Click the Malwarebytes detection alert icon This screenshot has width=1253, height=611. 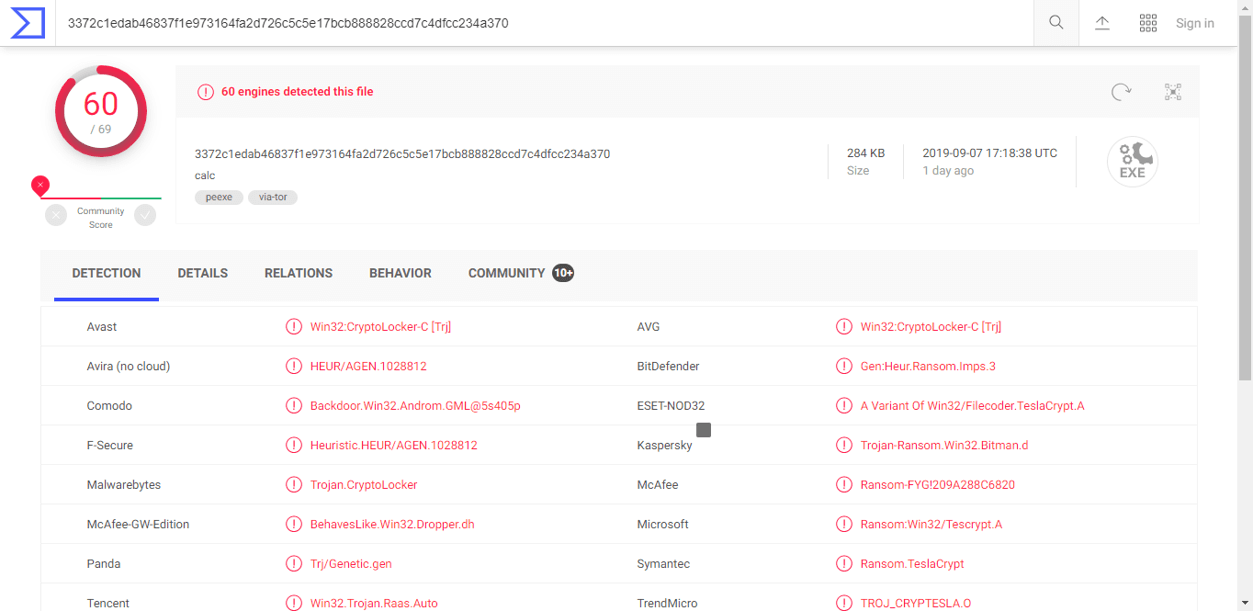(x=294, y=485)
